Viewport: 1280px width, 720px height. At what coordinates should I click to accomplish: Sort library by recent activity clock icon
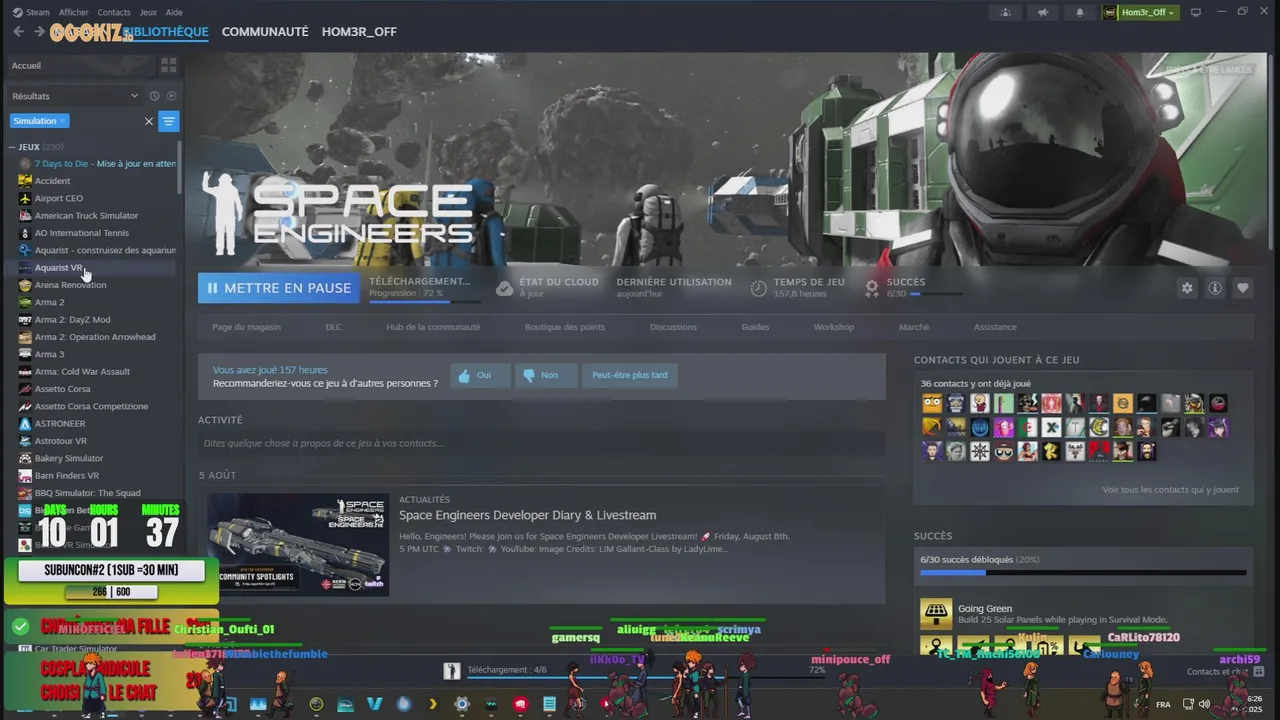coord(154,96)
